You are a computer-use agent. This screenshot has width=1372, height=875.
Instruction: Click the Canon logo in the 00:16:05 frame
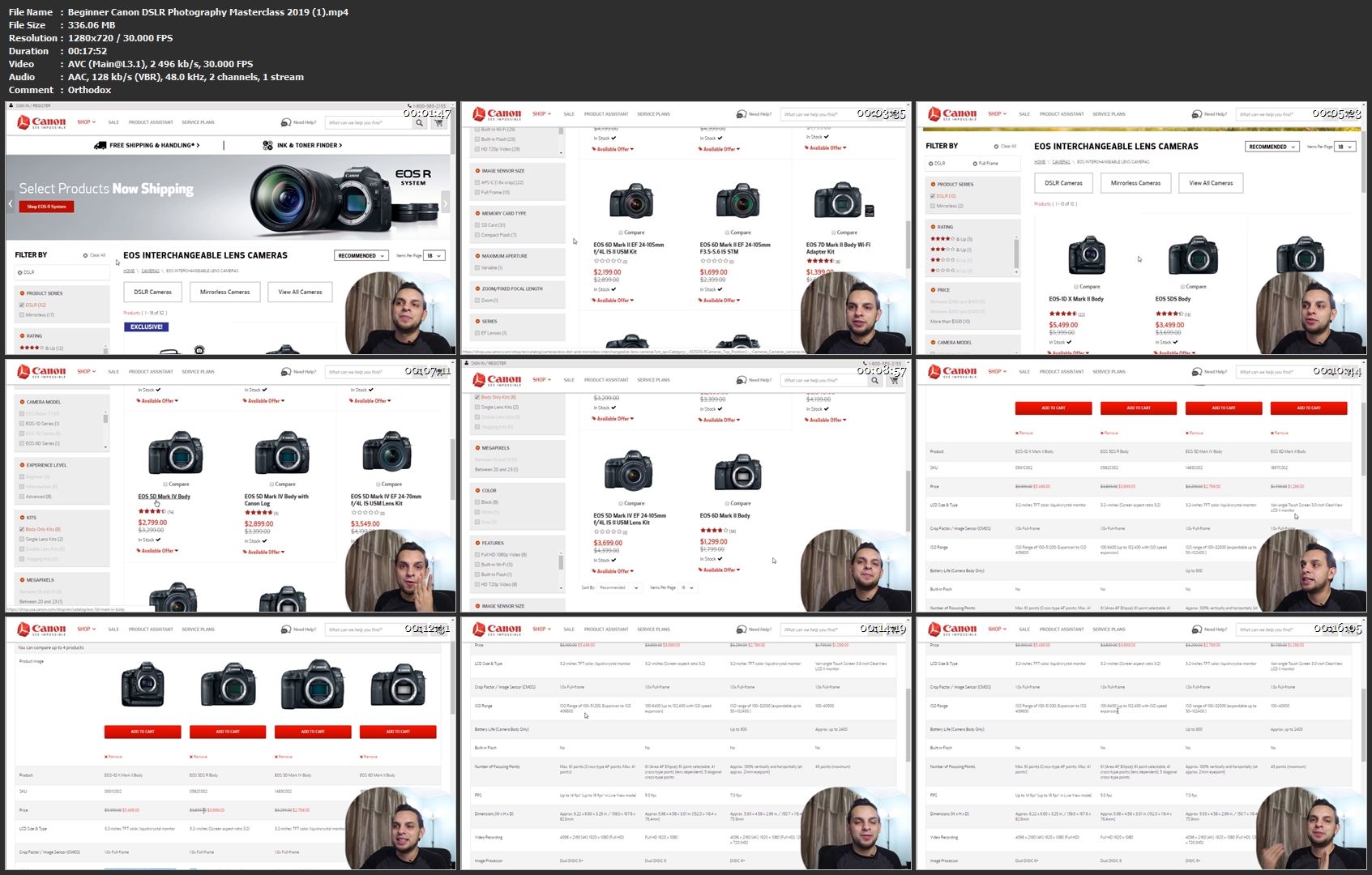[952, 630]
